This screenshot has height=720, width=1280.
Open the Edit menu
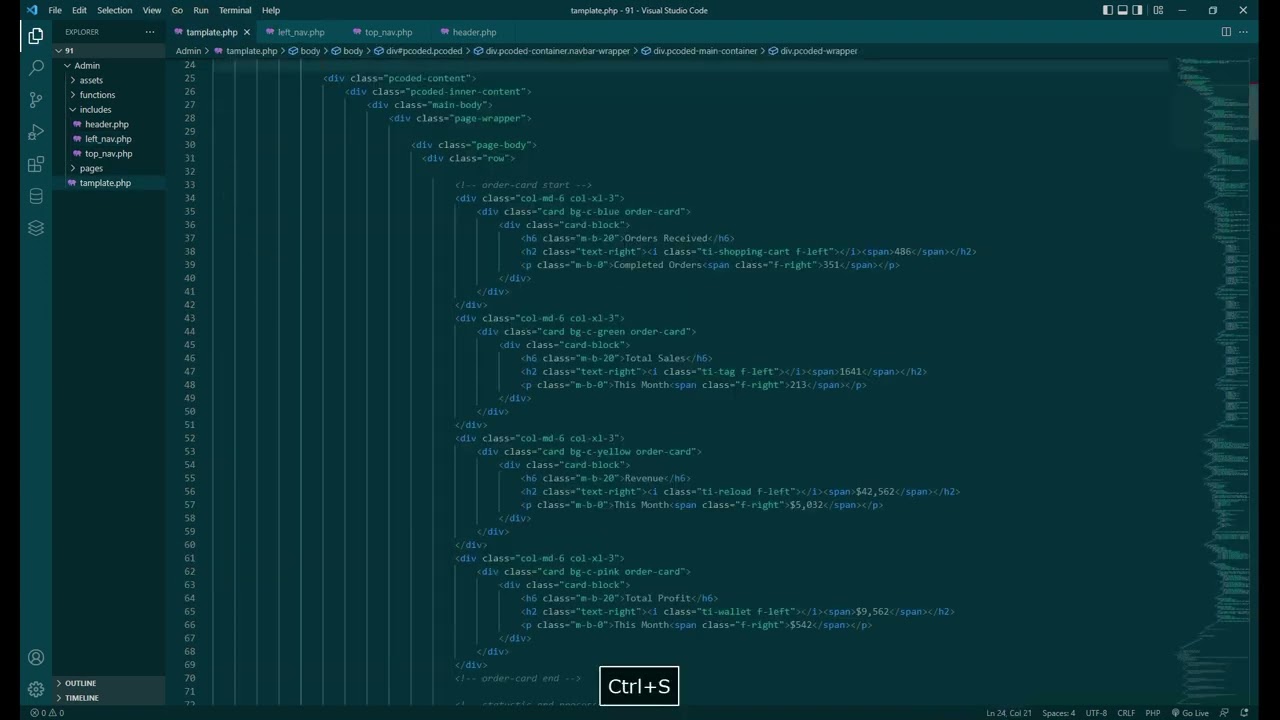pyautogui.click(x=79, y=10)
